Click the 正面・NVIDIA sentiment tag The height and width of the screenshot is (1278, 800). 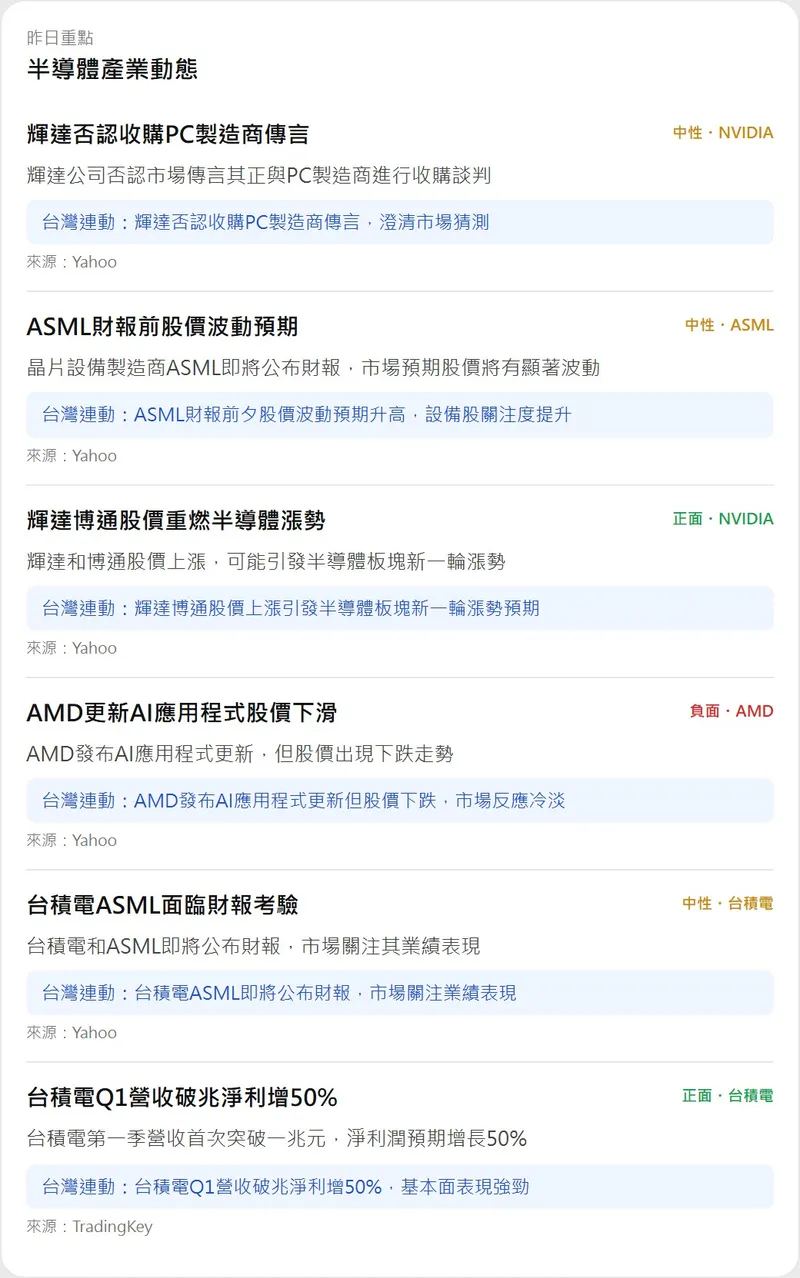pos(722,518)
